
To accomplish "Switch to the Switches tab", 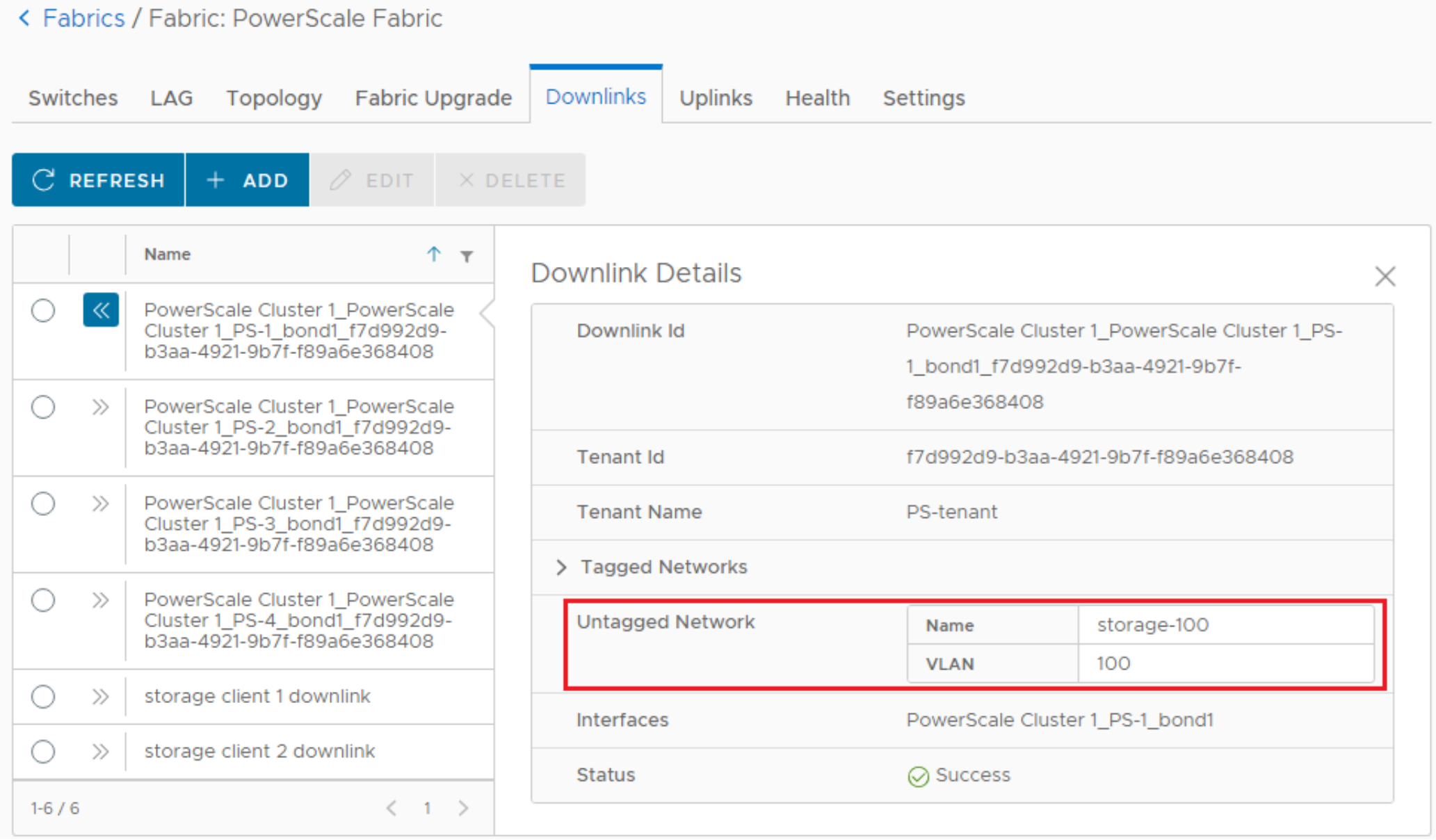I will (x=73, y=98).
